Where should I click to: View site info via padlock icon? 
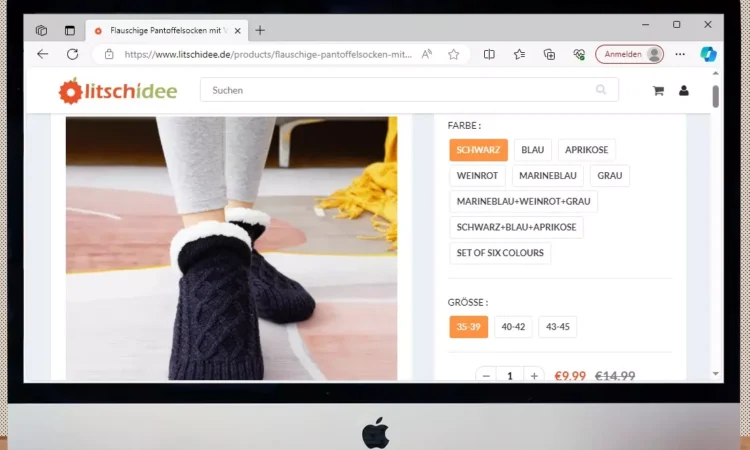click(109, 54)
